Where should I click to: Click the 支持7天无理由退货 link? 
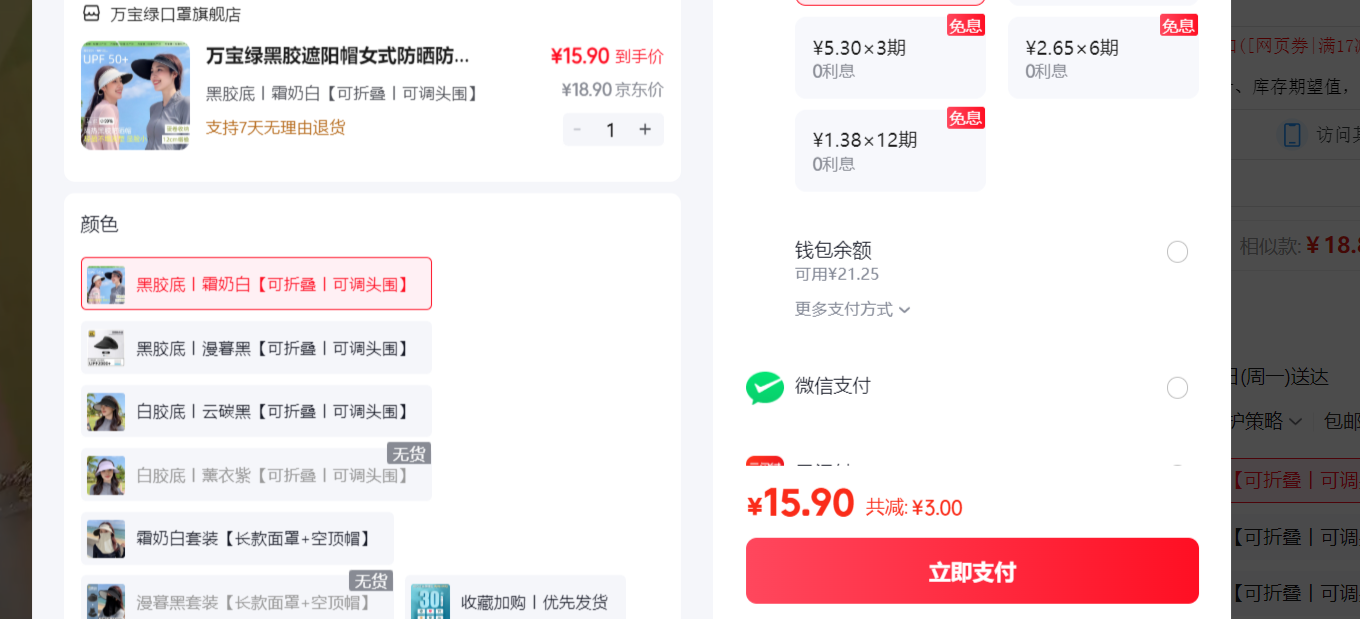point(275,127)
